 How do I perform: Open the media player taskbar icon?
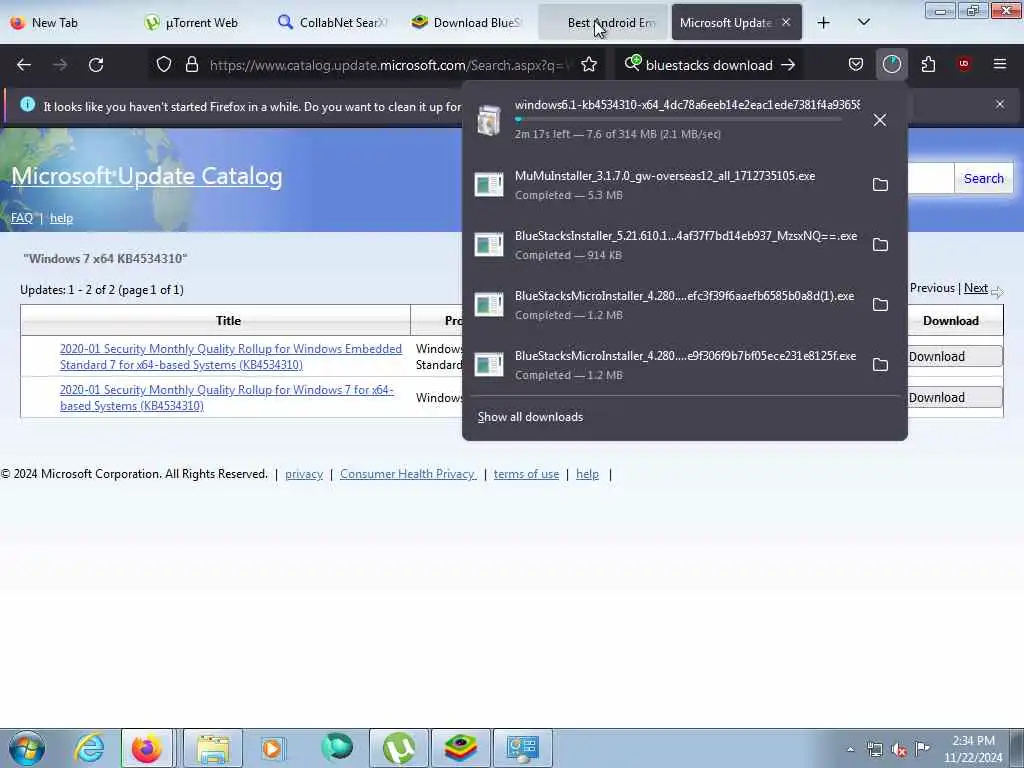pyautogui.click(x=273, y=748)
